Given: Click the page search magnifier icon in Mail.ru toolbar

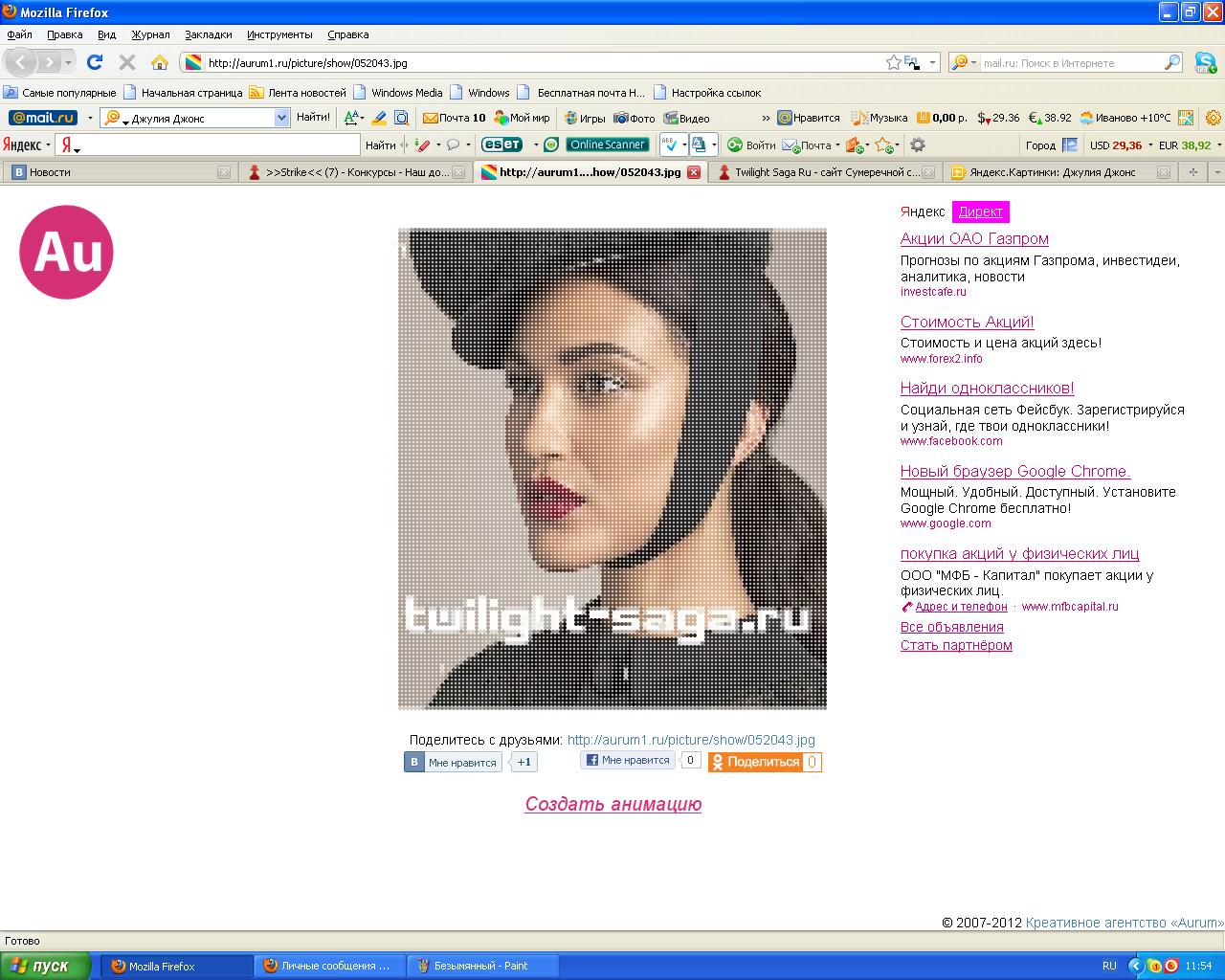Looking at the screenshot, I should tap(402, 118).
